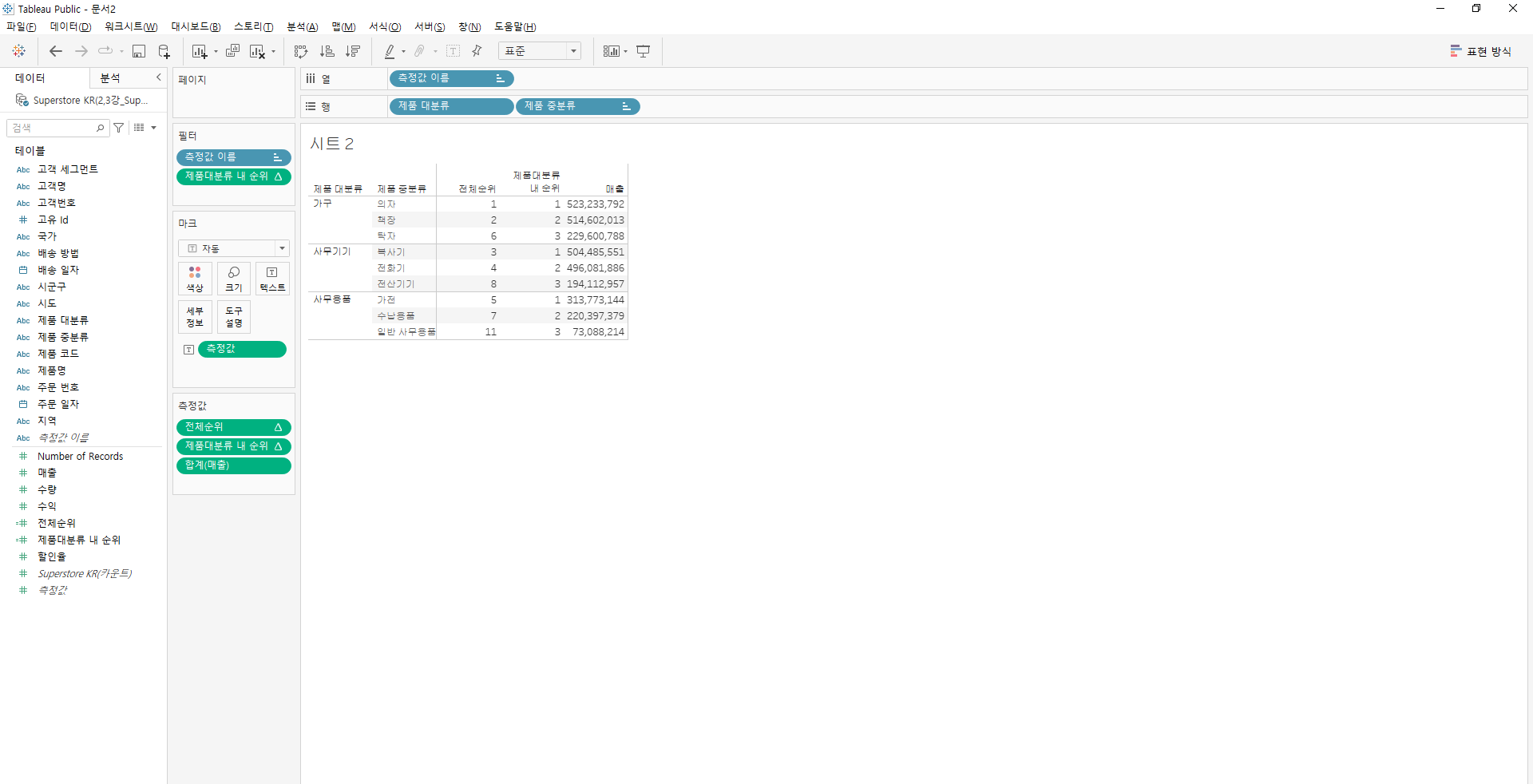This screenshot has height=784, width=1533.
Task: Click the Text (텍스트) marks button
Action: 272,279
